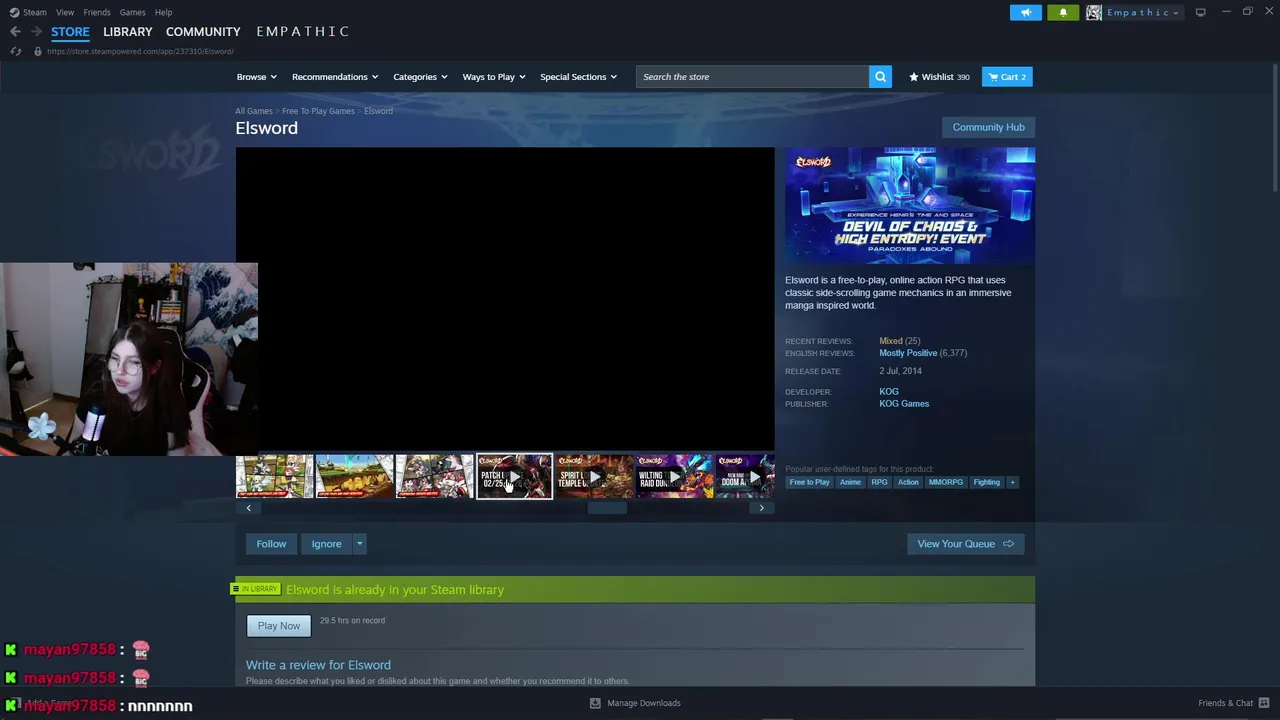The width and height of the screenshot is (1280, 720).
Task: Click the padlock icon beside the URL
Action: coord(38,51)
